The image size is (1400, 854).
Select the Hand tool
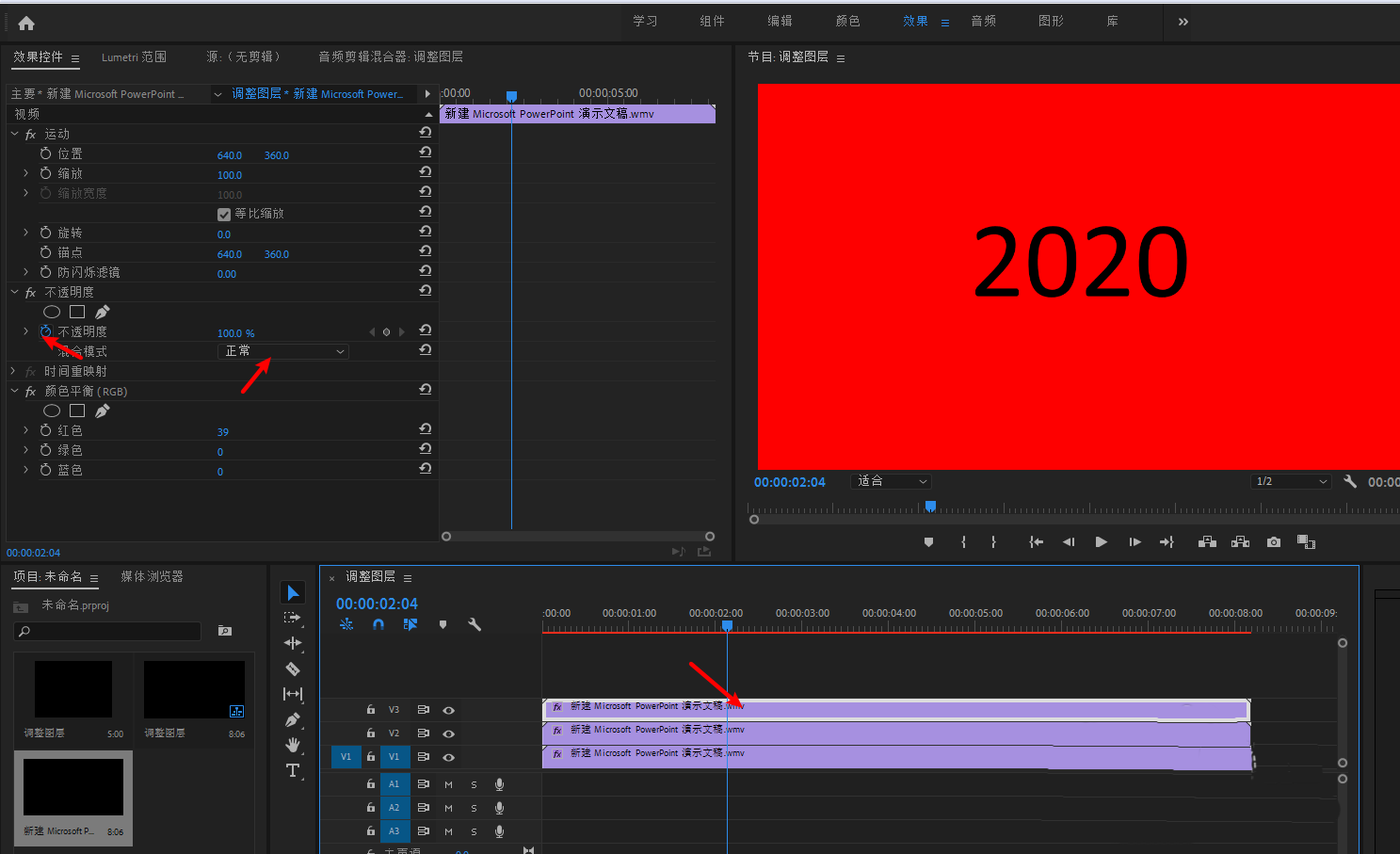tap(293, 745)
